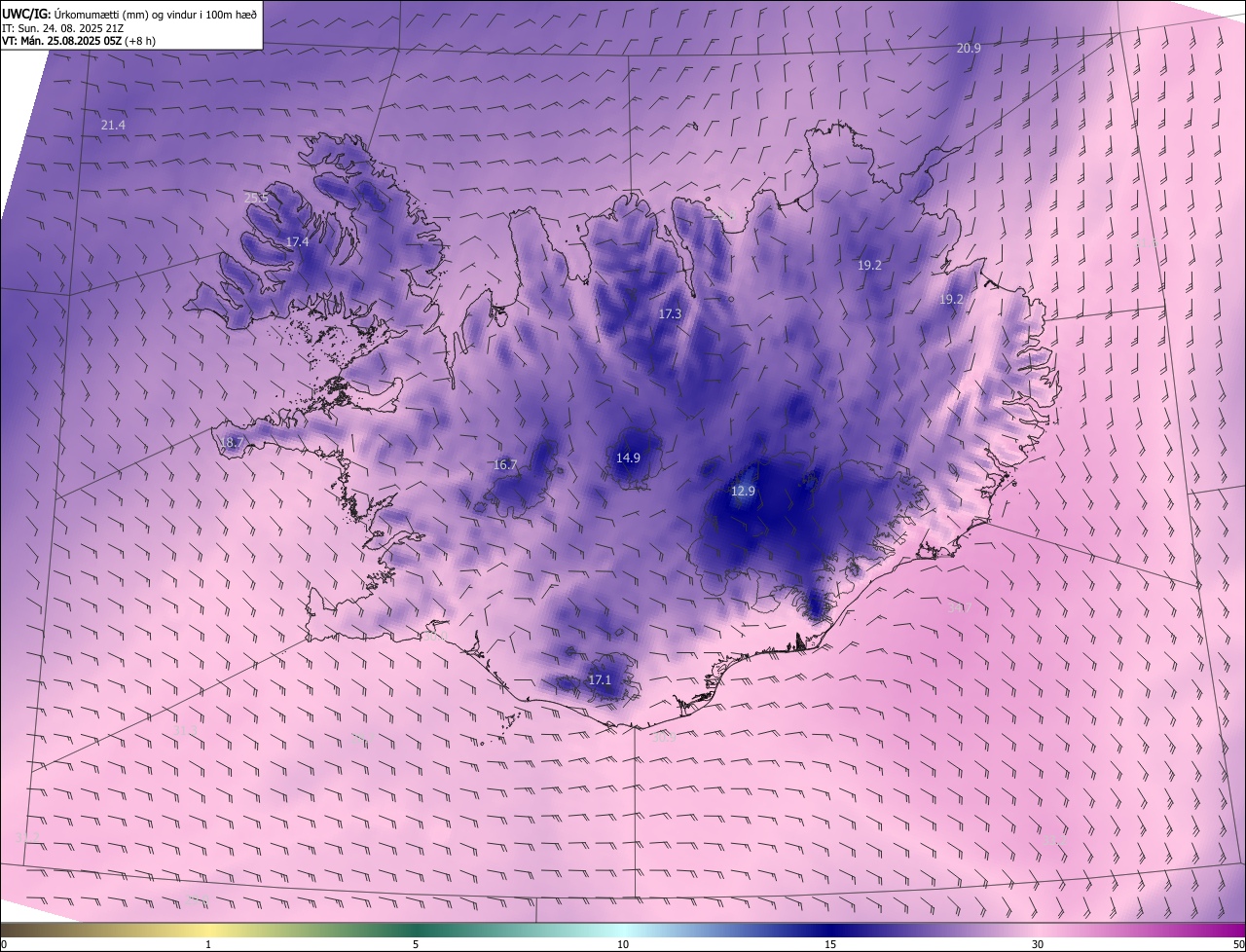Click the 12.9 value label over the glacier
Screen dimensions: 1246x952
tap(743, 492)
